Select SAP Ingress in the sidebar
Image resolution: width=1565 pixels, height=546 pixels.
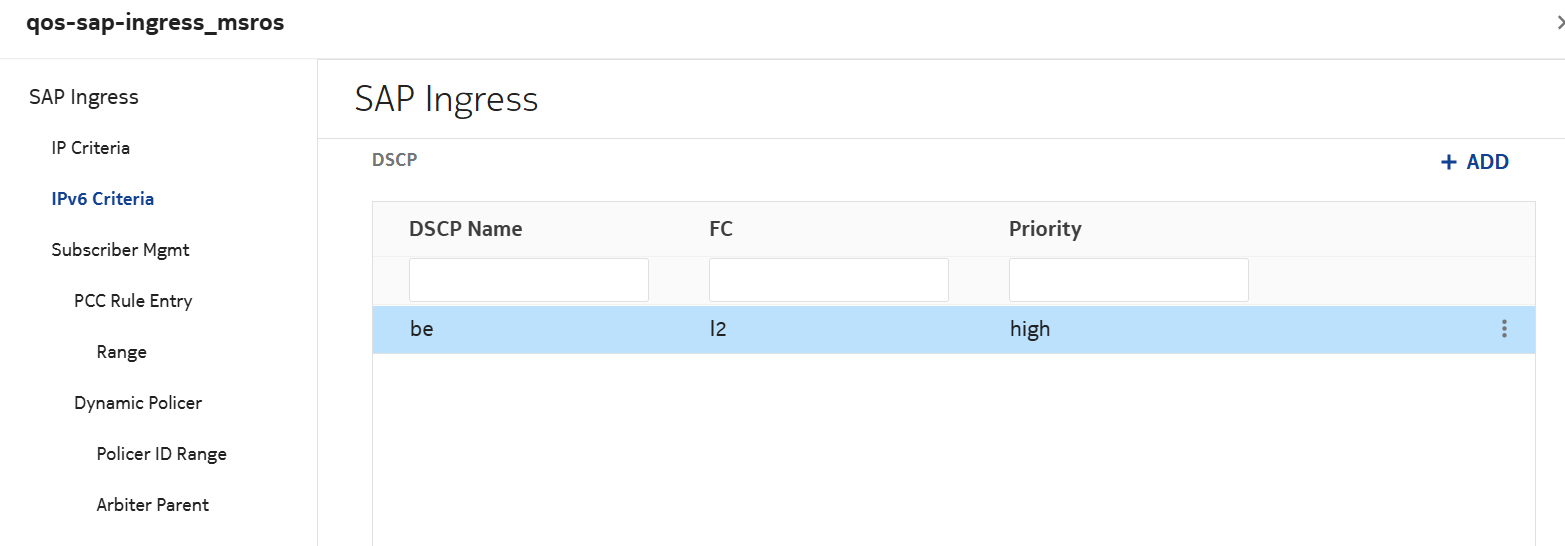coord(84,97)
